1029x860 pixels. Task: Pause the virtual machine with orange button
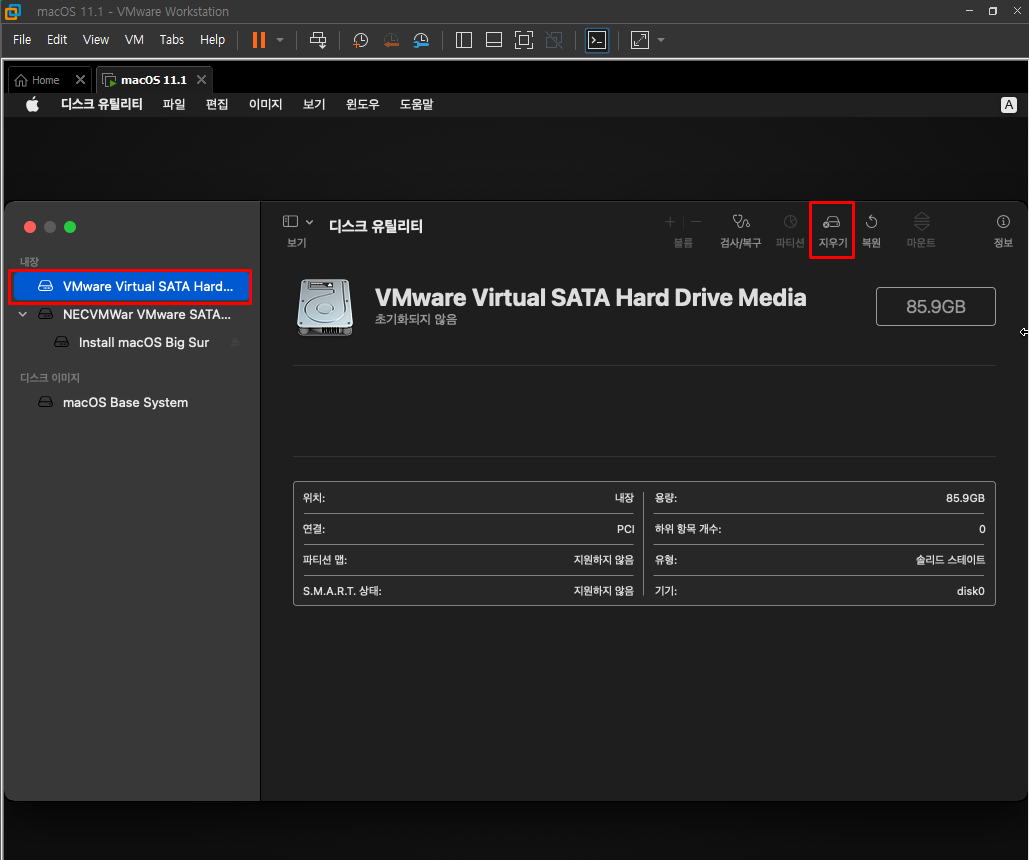click(259, 40)
